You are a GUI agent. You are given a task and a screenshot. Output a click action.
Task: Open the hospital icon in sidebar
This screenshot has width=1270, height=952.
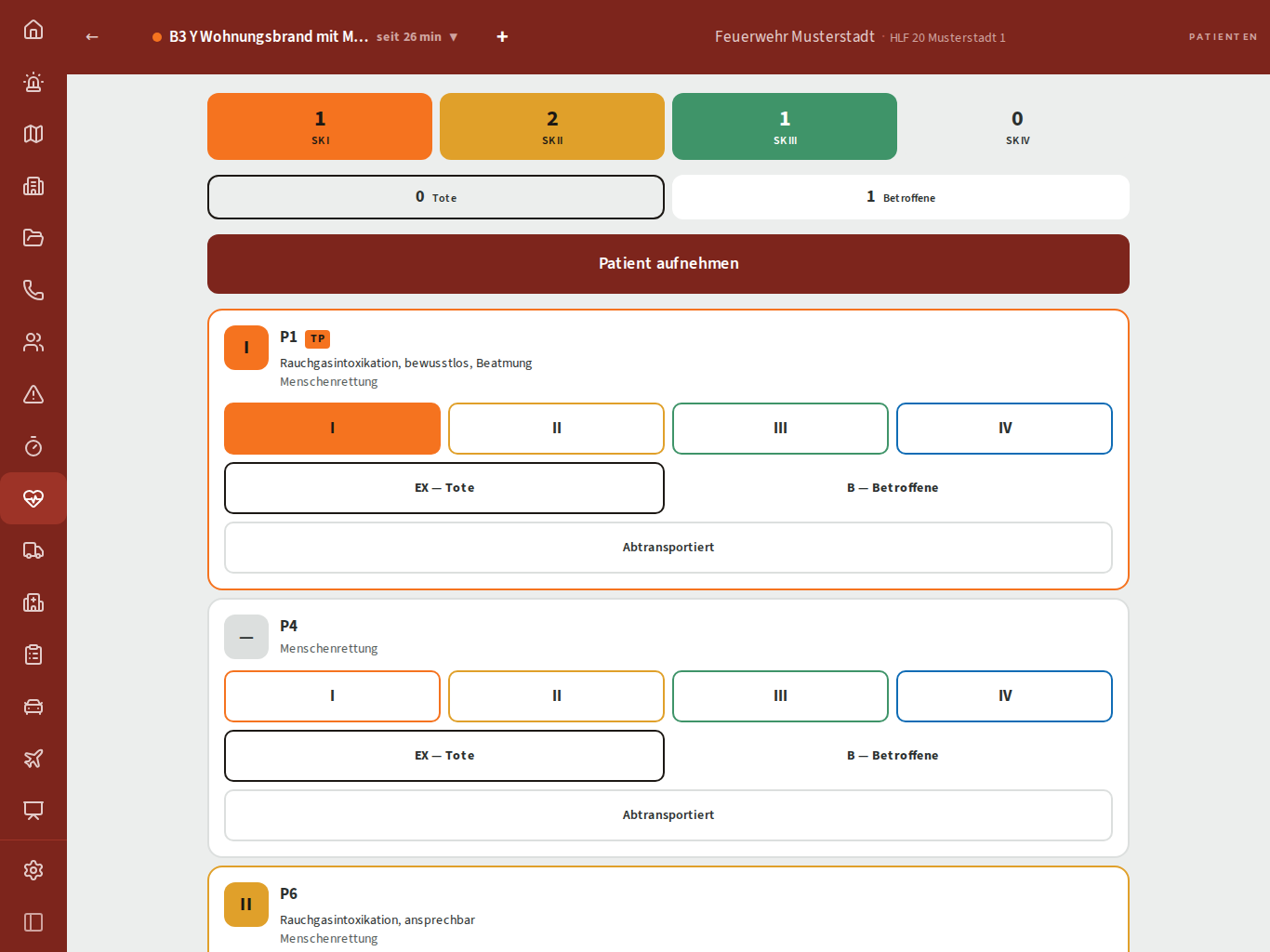(x=33, y=602)
